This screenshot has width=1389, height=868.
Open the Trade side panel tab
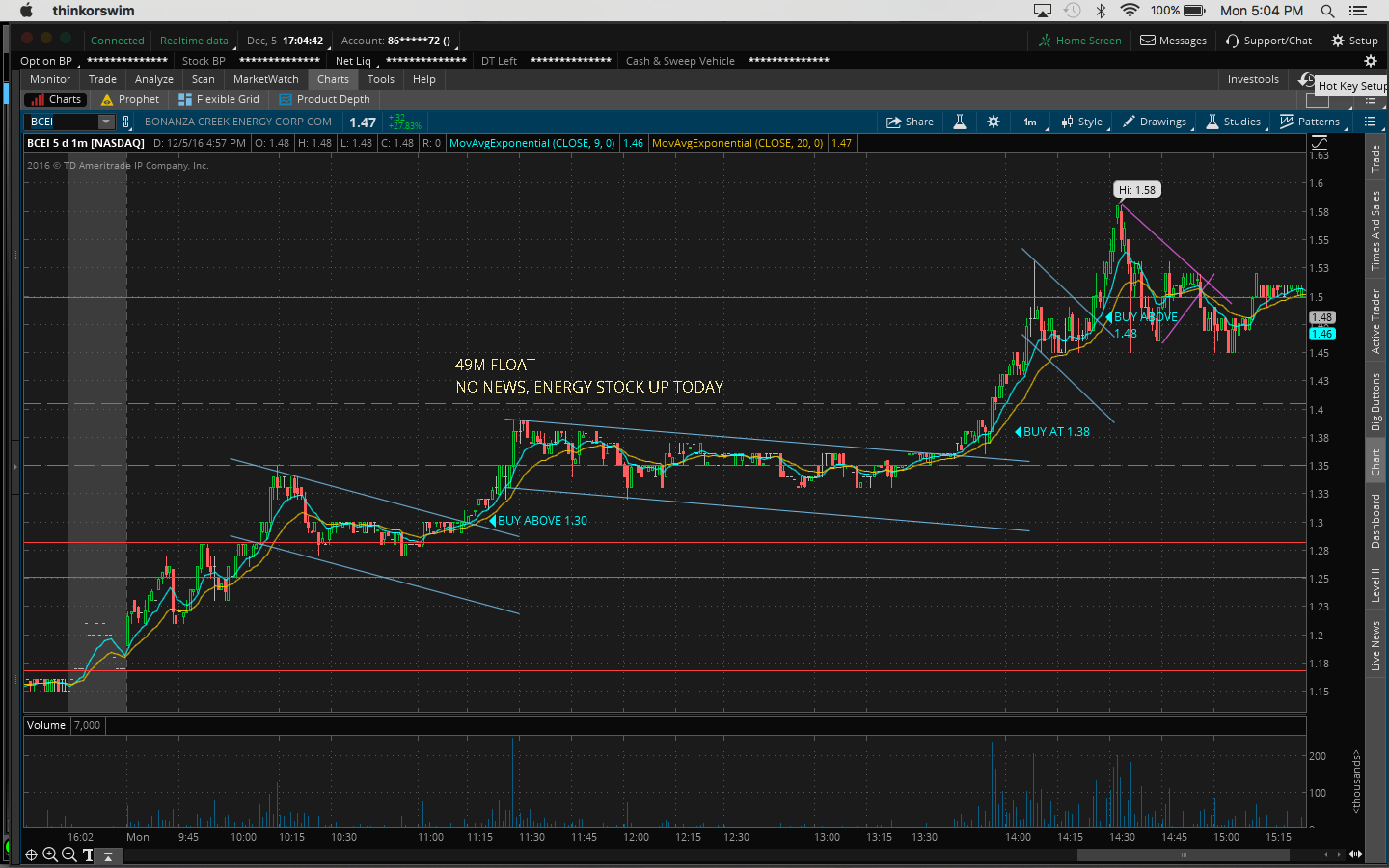tap(1376, 158)
